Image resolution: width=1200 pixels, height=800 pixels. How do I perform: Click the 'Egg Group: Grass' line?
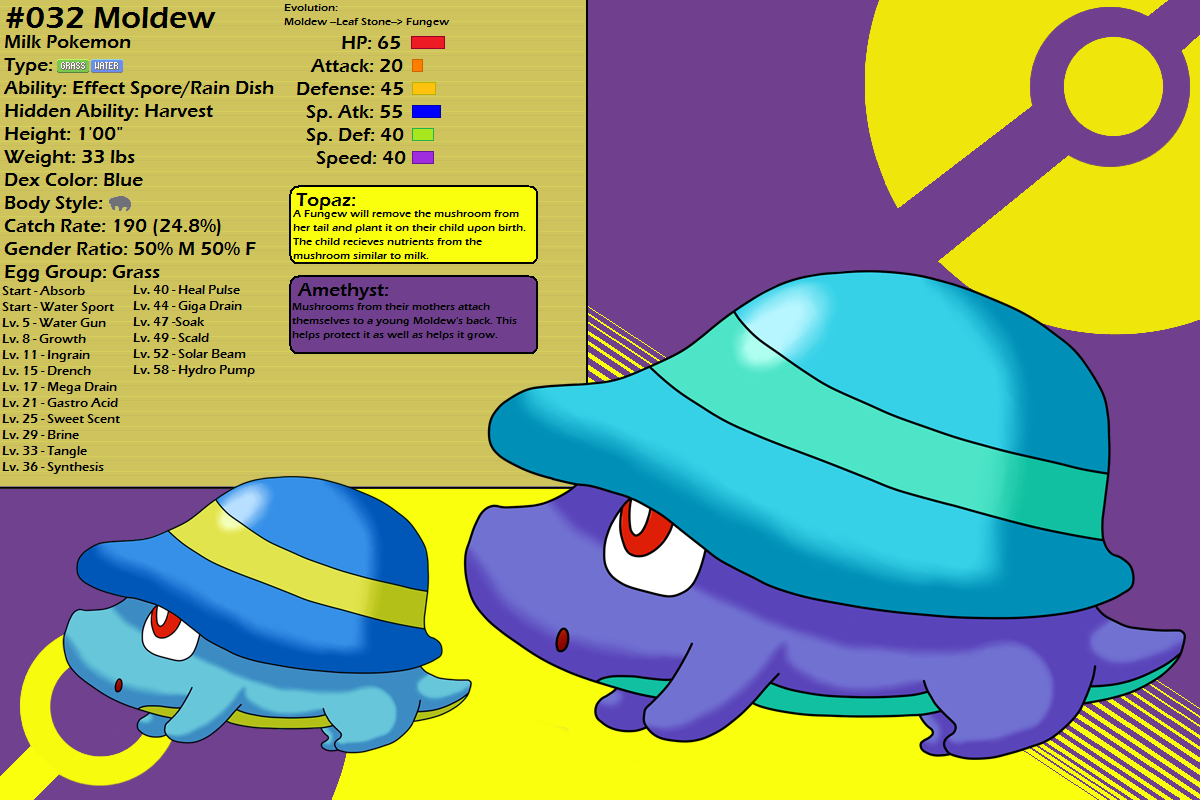point(82,272)
